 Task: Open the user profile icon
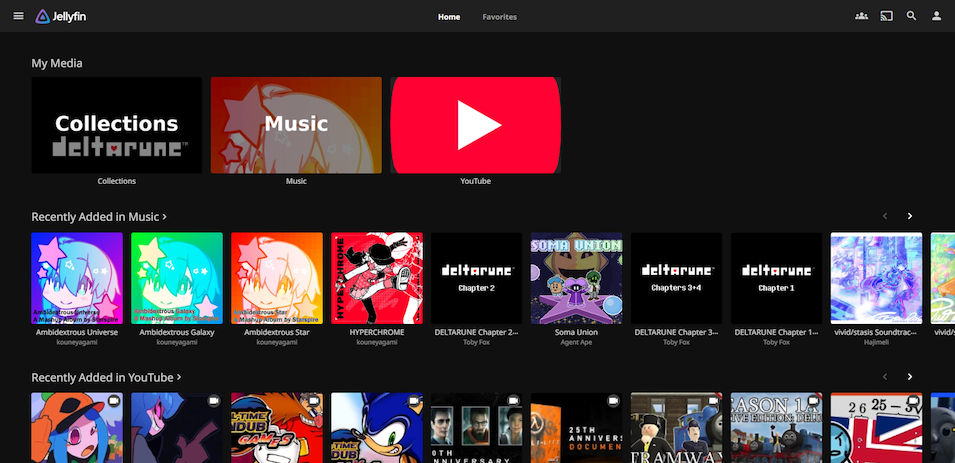pyautogui.click(x=937, y=16)
